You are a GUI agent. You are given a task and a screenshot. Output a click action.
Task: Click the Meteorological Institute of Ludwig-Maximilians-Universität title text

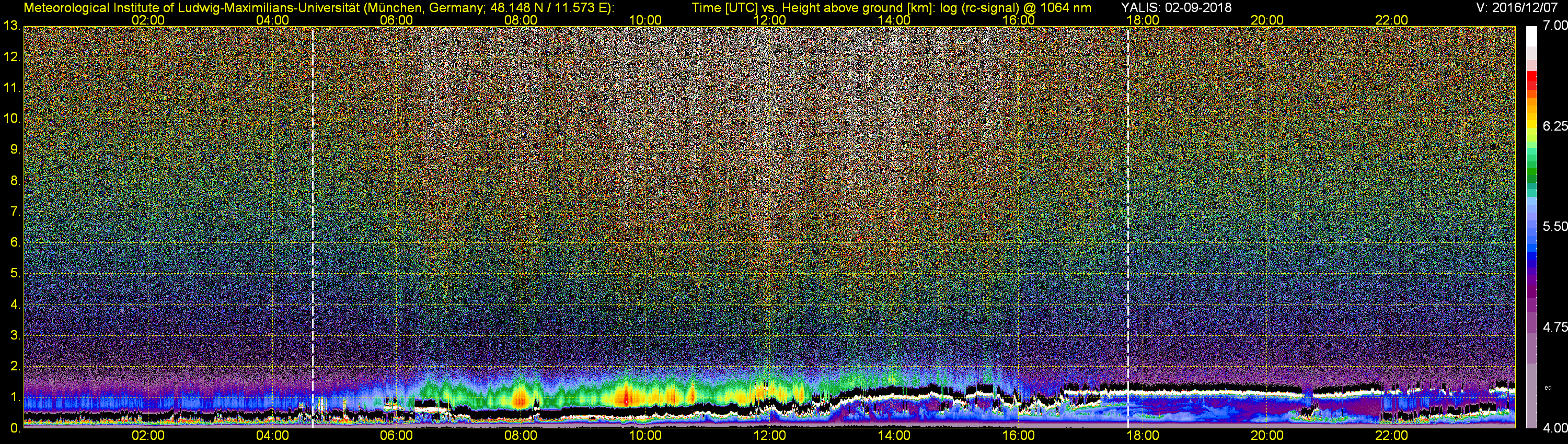point(319,7)
